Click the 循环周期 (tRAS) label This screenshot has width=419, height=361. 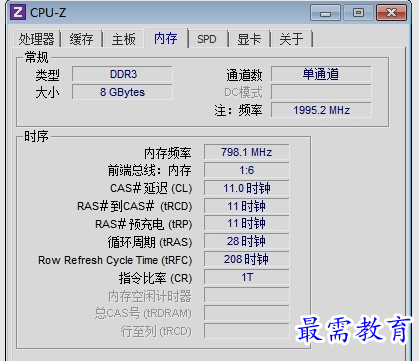150,242
